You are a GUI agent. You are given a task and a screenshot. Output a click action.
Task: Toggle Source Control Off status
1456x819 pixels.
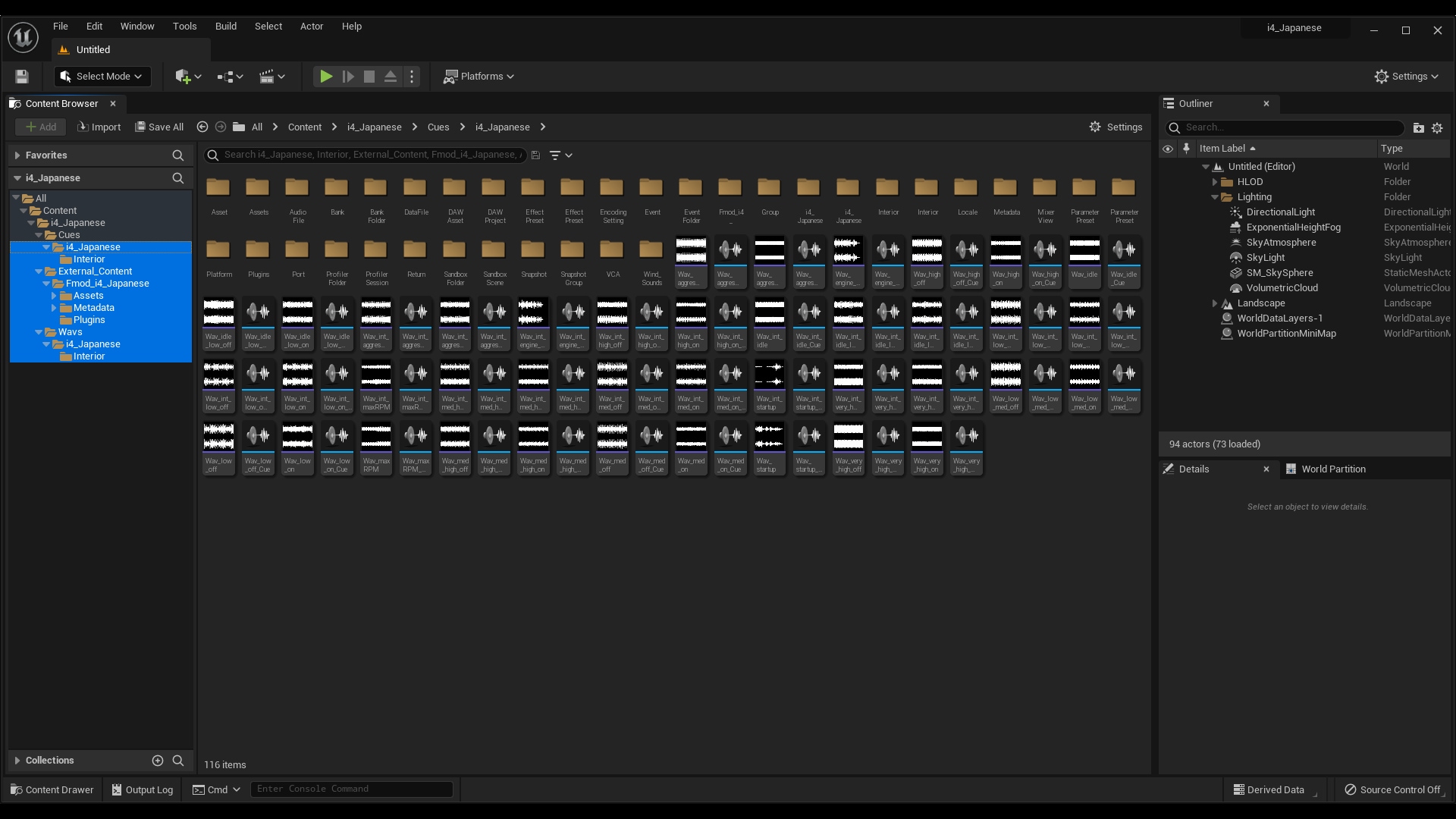coord(1392,789)
